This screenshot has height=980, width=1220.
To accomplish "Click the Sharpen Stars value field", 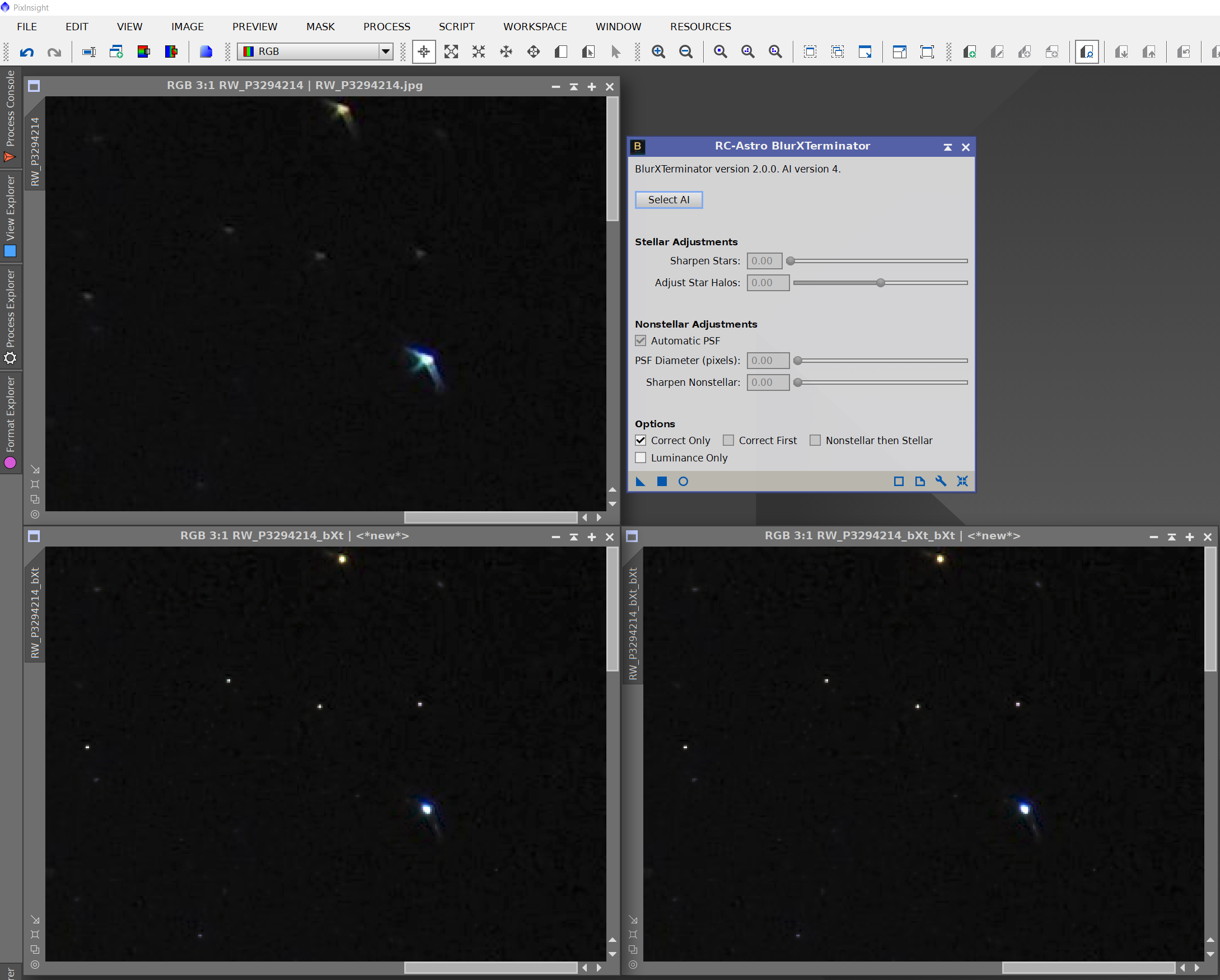I will point(764,261).
